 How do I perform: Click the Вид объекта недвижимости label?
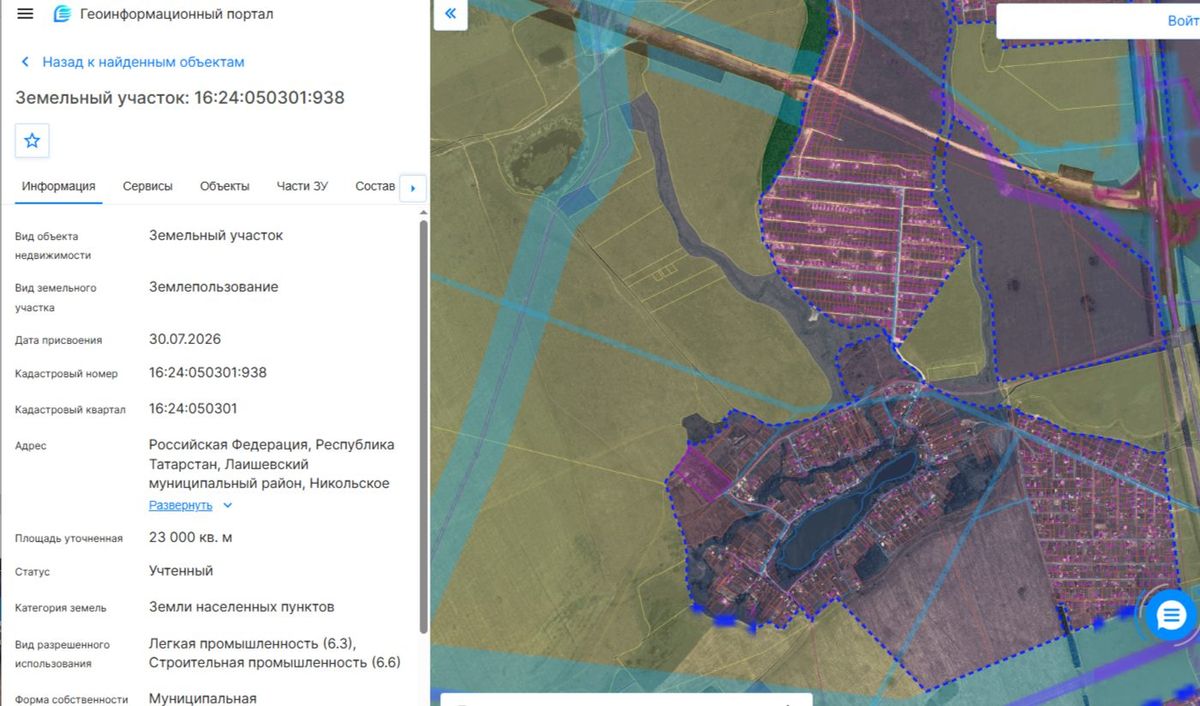[53, 246]
